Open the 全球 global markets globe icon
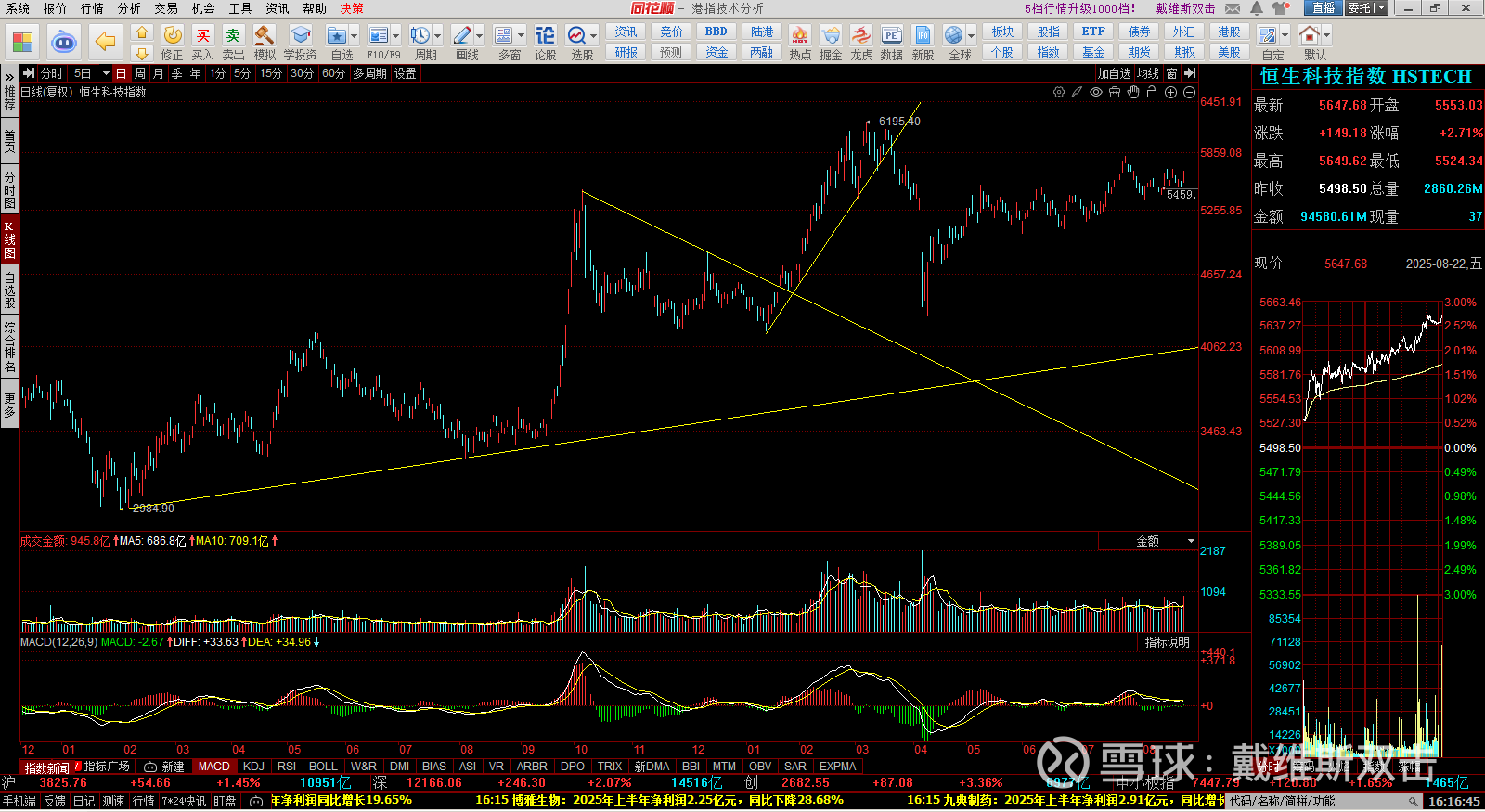1485x812 pixels. coord(953,35)
